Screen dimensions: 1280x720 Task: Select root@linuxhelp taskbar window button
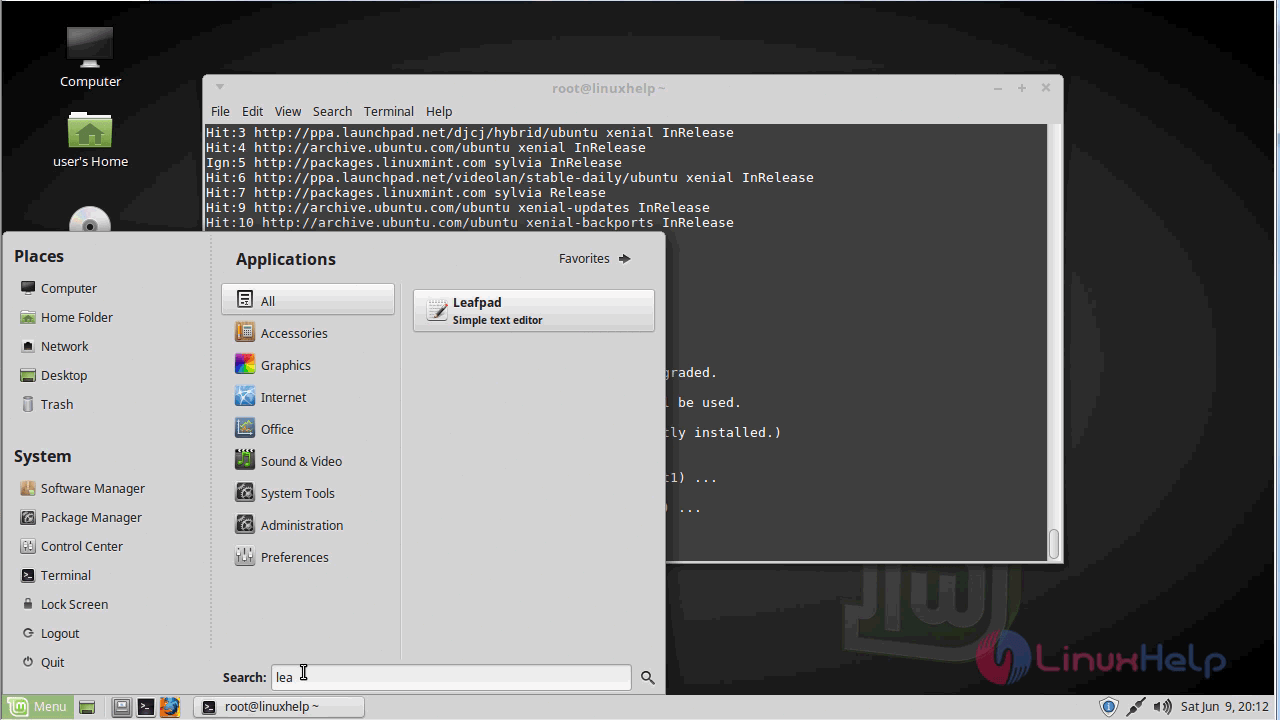pos(279,707)
